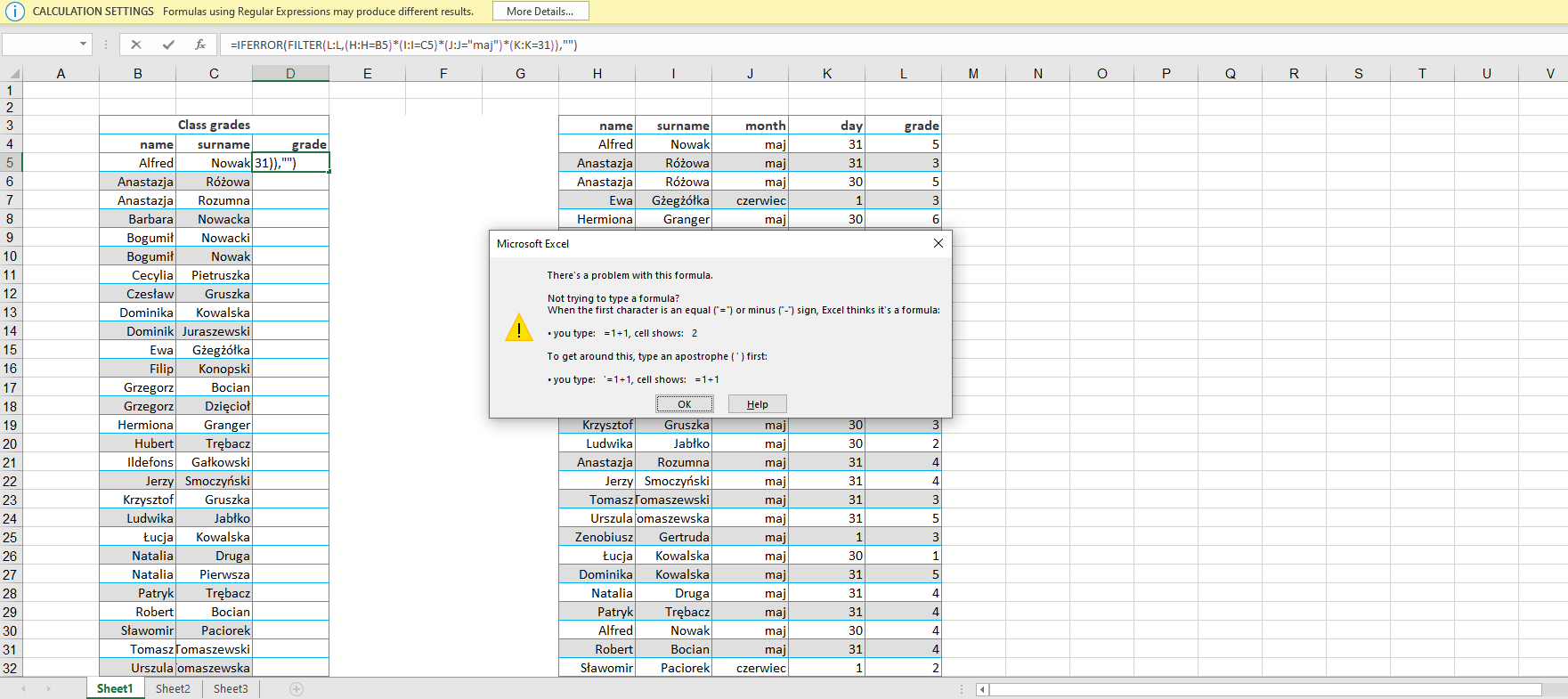This screenshot has height=699, width=1568.
Task: Confirm the formula with the checkmark icon
Action: [x=168, y=45]
